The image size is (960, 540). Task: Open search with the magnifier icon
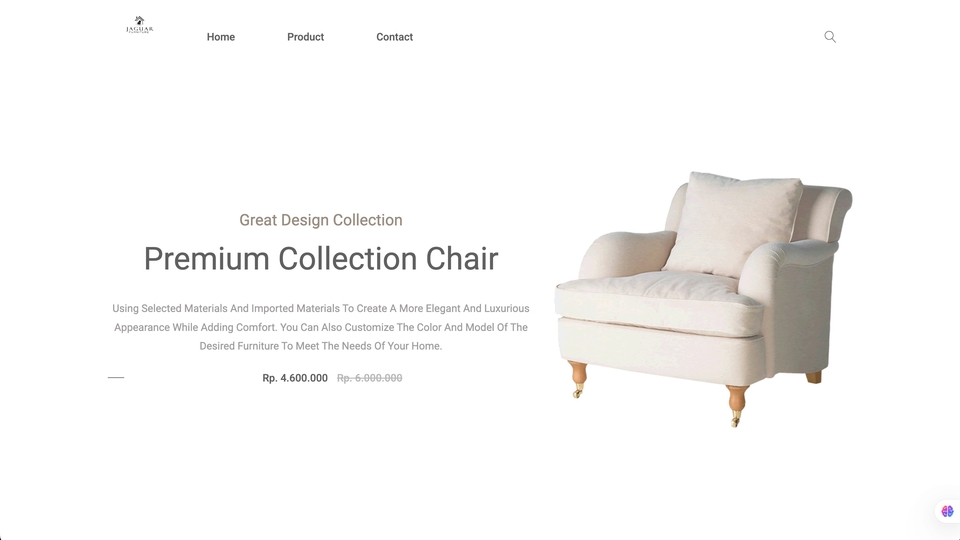(830, 37)
